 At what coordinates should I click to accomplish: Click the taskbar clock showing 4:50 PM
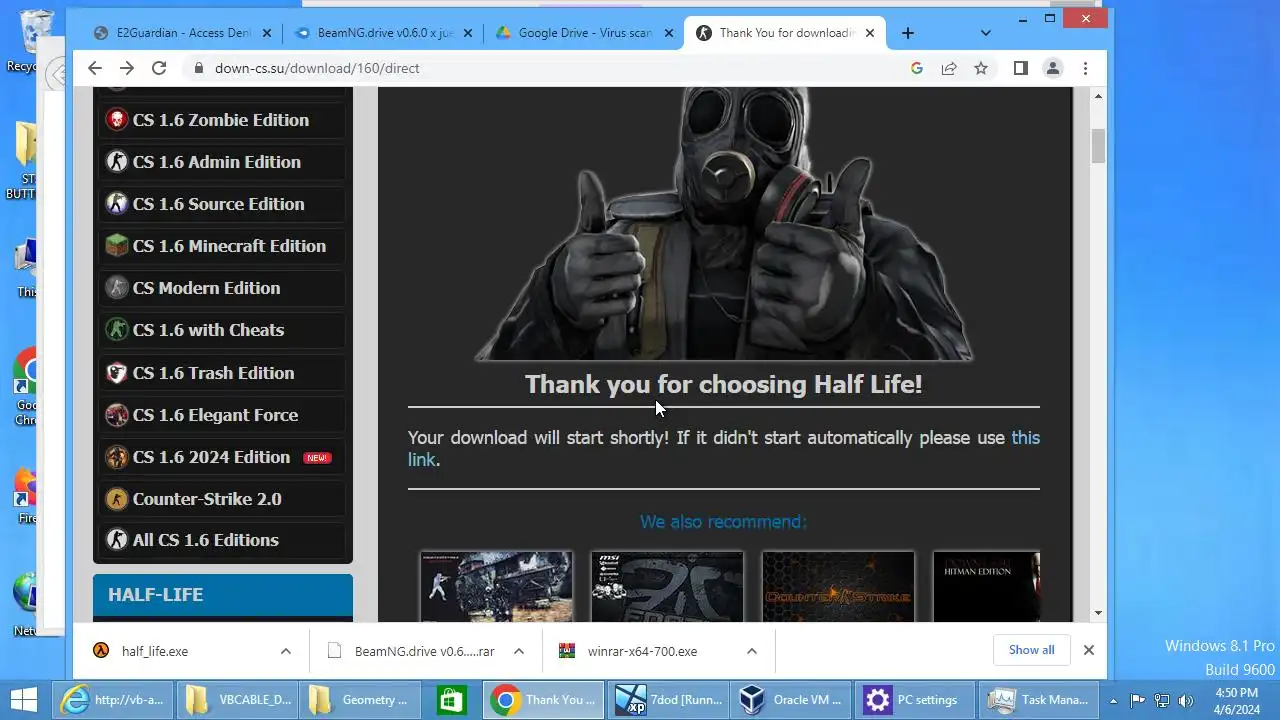coord(1237,700)
